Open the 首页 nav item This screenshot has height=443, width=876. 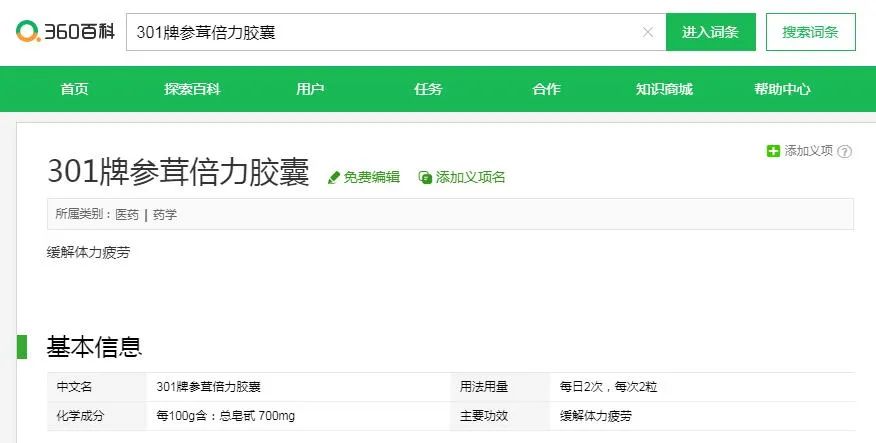point(74,89)
